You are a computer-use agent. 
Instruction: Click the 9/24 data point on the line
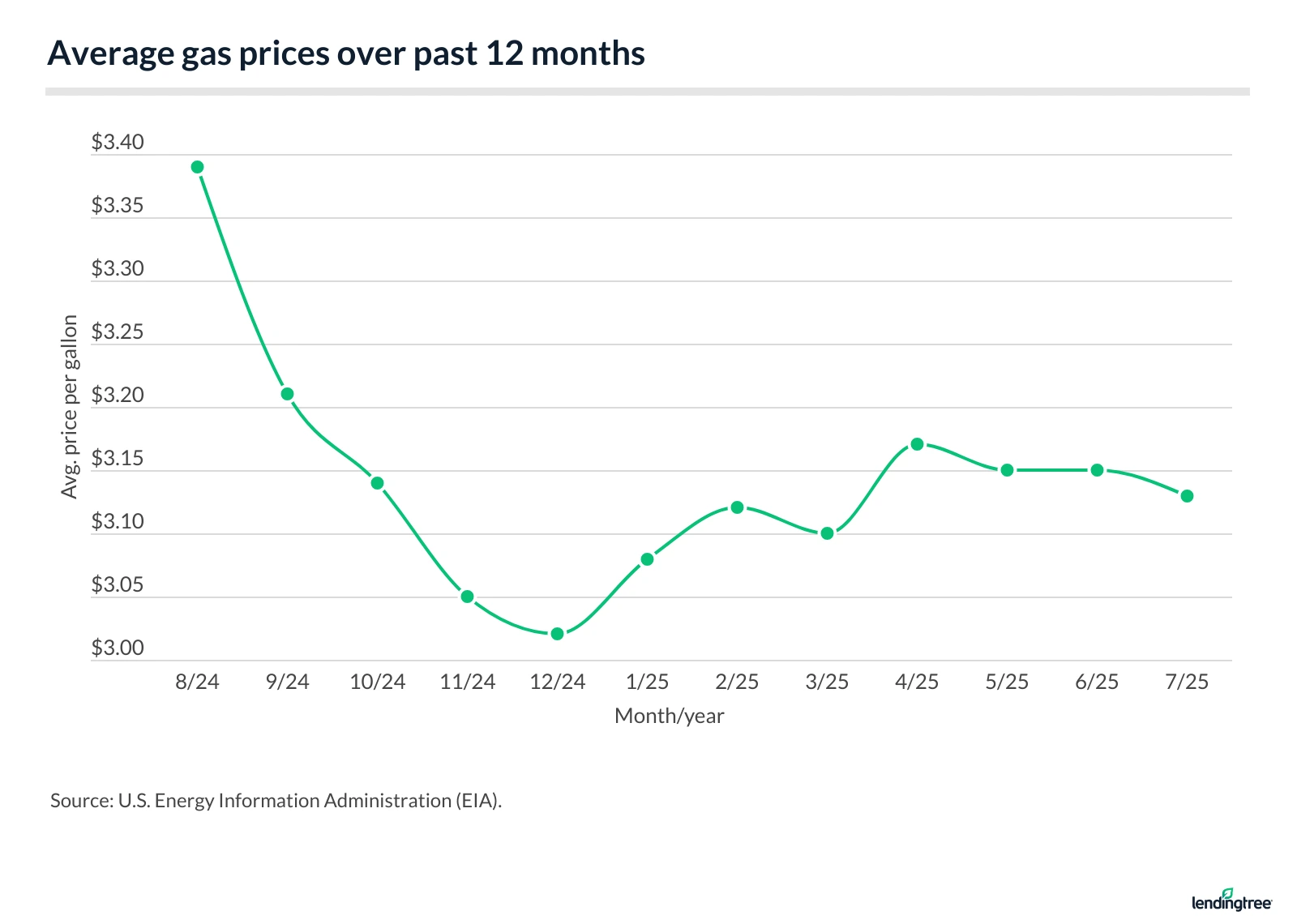(287, 394)
